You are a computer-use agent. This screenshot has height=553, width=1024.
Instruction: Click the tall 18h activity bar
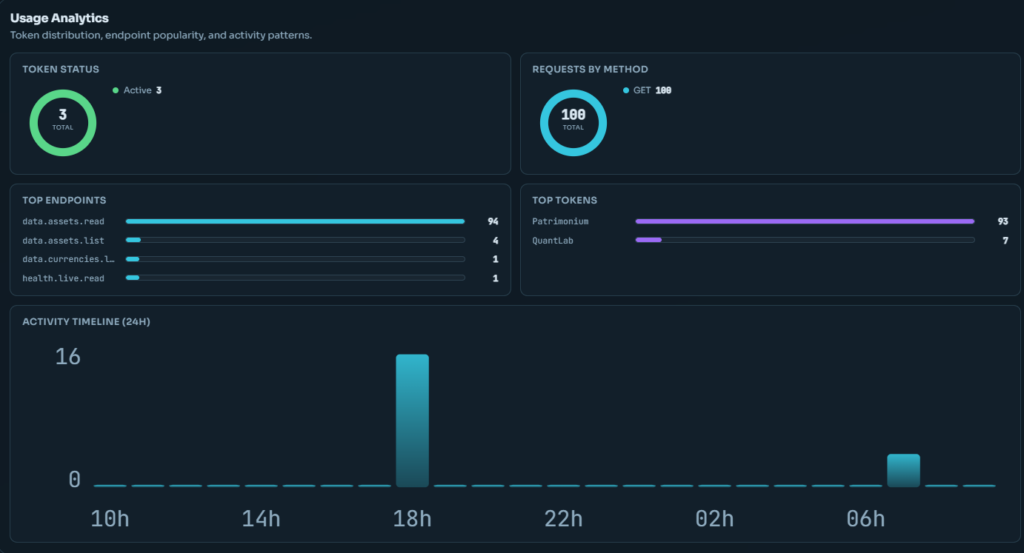pyautogui.click(x=412, y=420)
